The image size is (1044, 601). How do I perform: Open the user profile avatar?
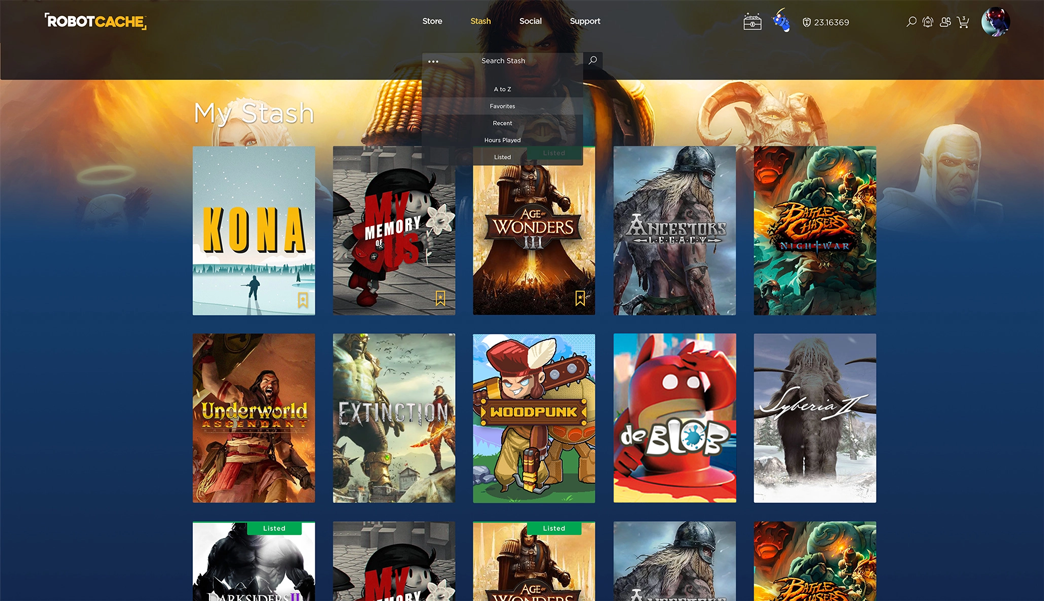pos(995,22)
